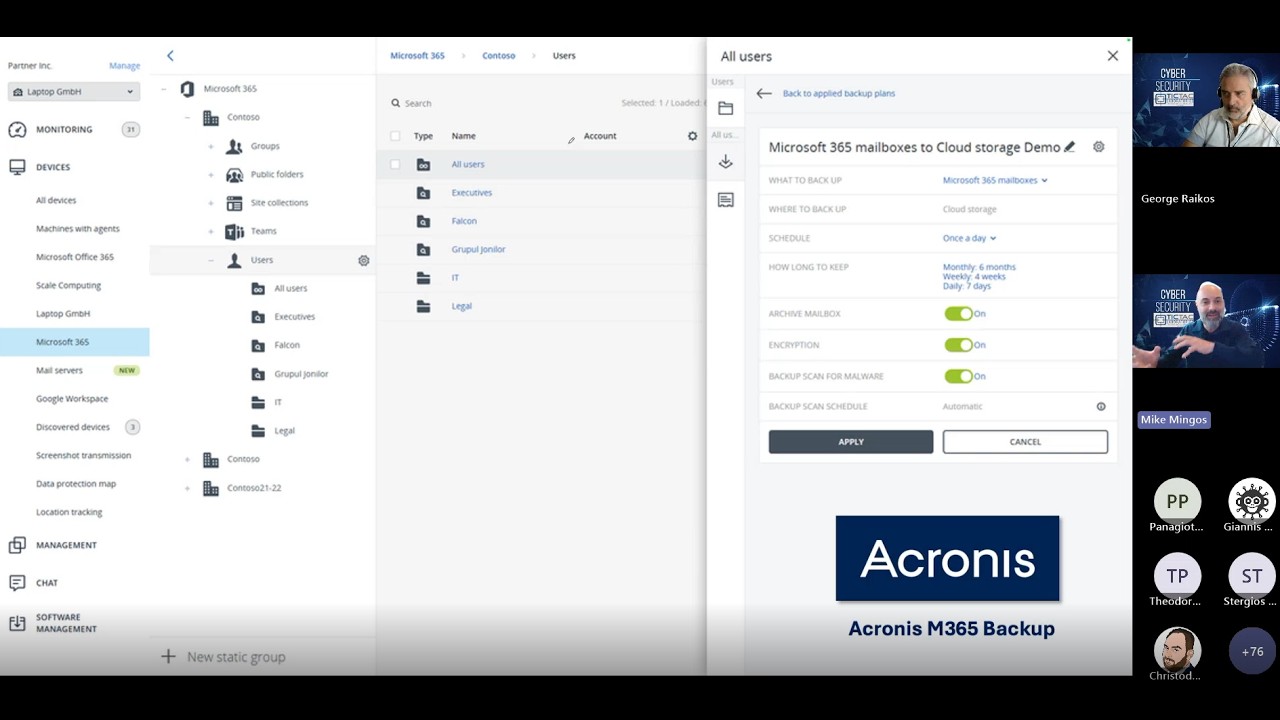Open the Once a day schedule dropdown
Viewport: 1280px width, 720px height.
(x=969, y=238)
